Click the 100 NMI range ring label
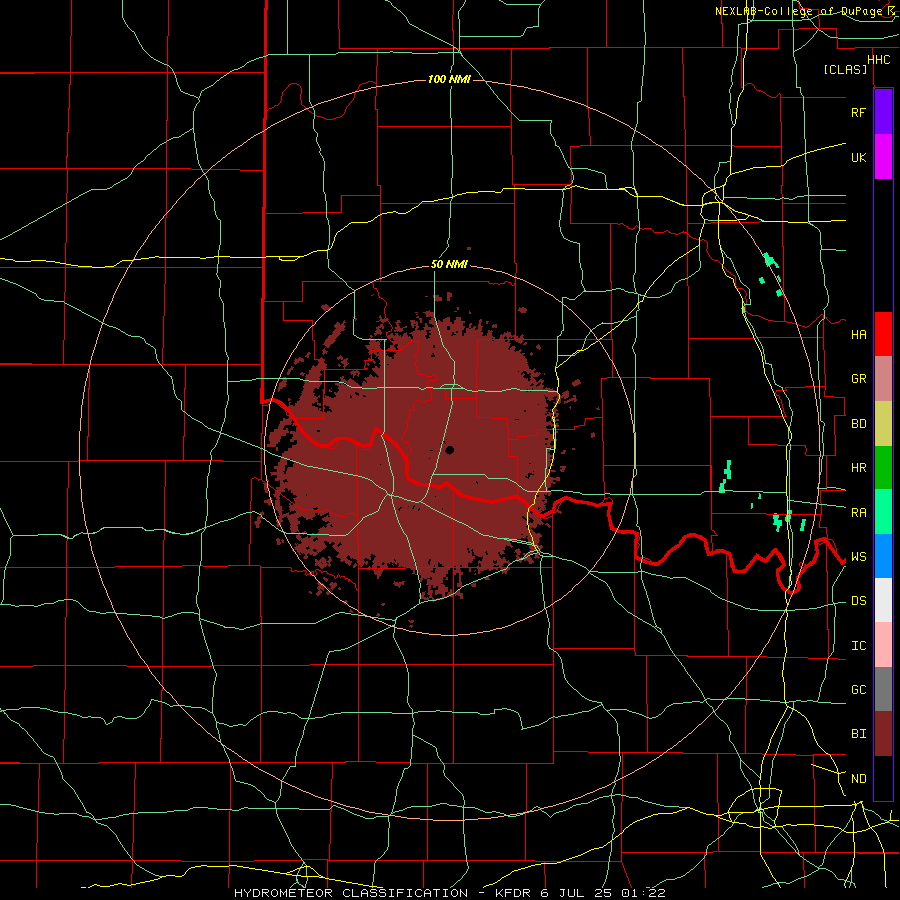Screen dimensions: 900x900 pyautogui.click(x=449, y=79)
